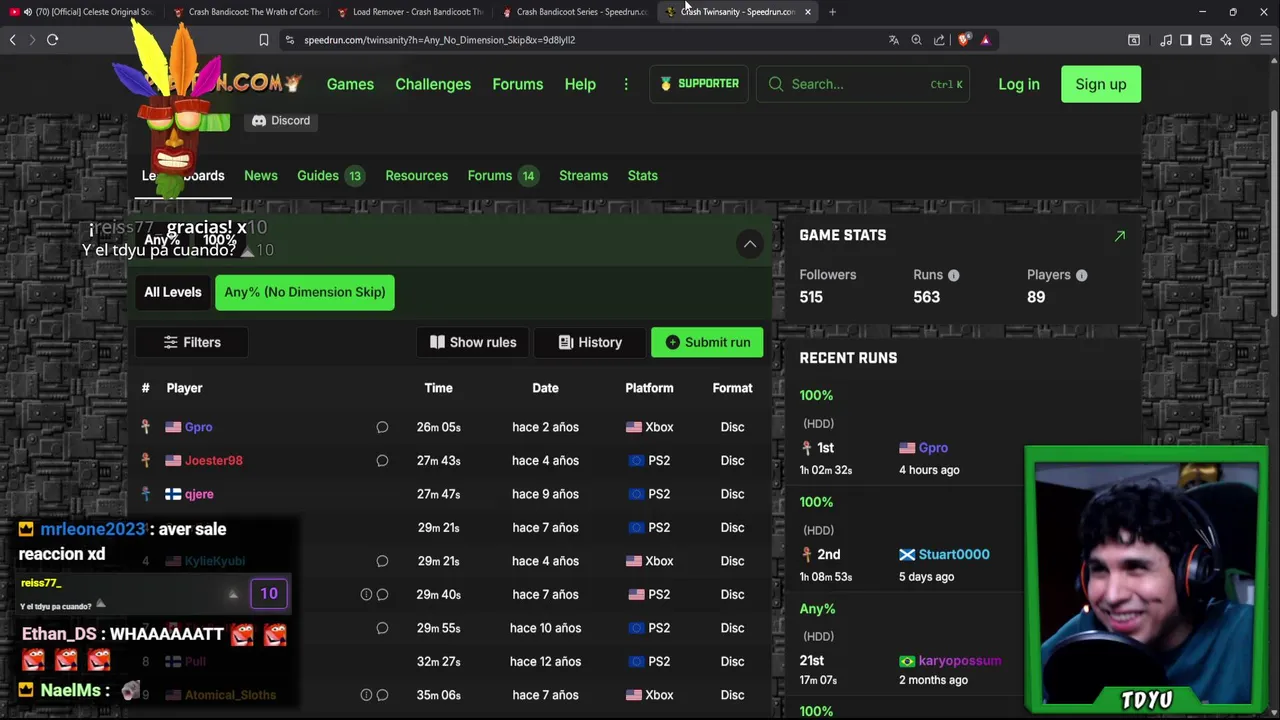Open the Streams tab
1280x720 pixels.
pos(583,176)
